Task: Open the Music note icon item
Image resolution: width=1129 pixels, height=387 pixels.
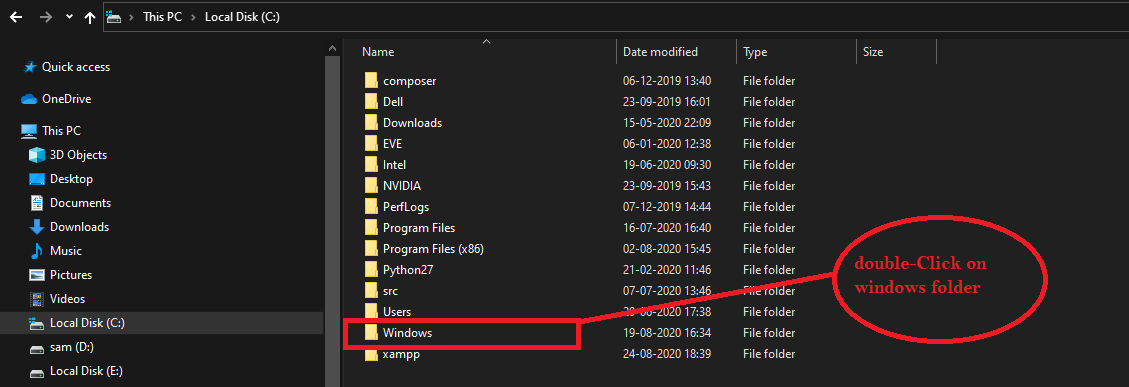Action: [x=37, y=251]
